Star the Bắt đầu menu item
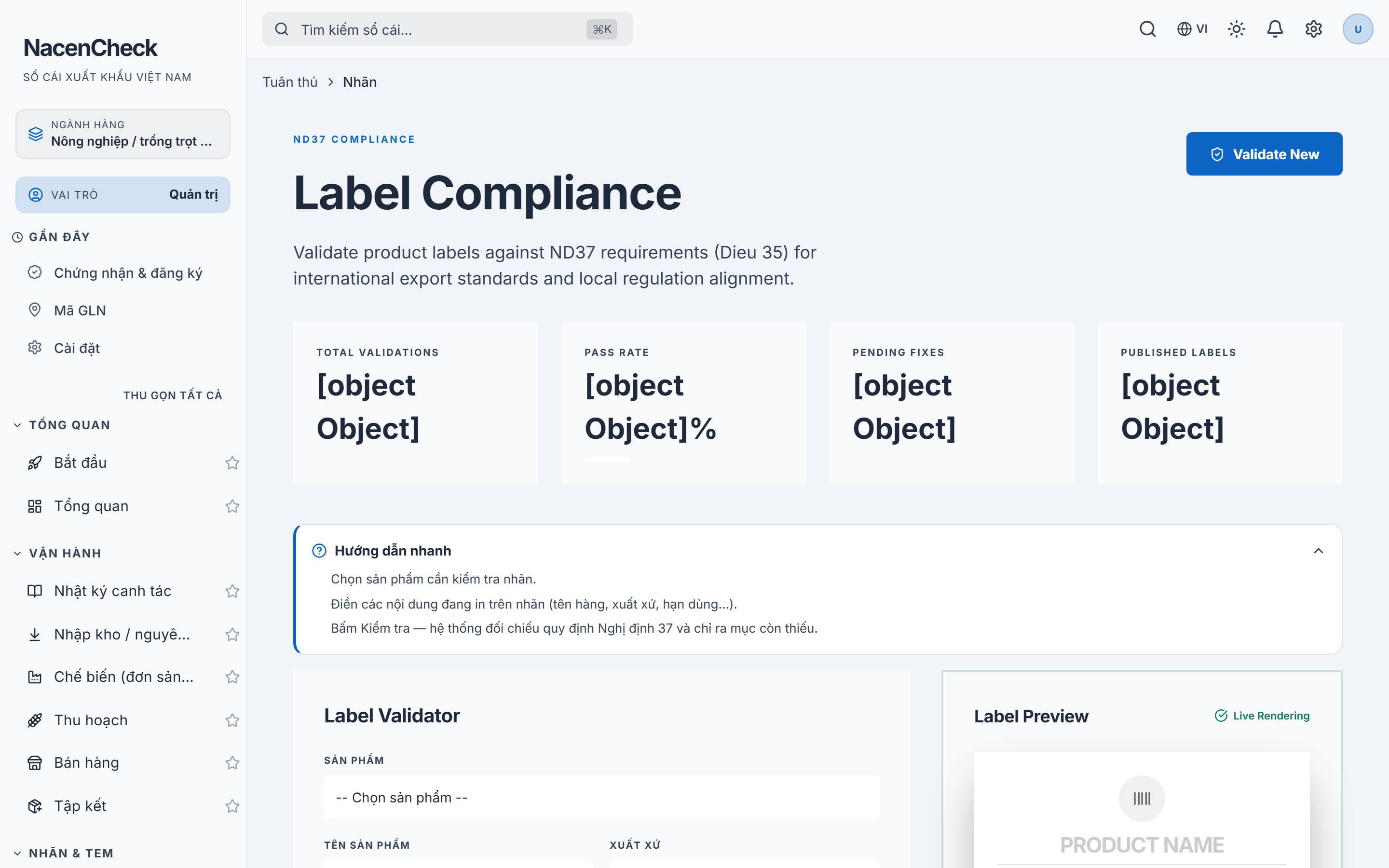This screenshot has width=1389, height=868. 232,463
